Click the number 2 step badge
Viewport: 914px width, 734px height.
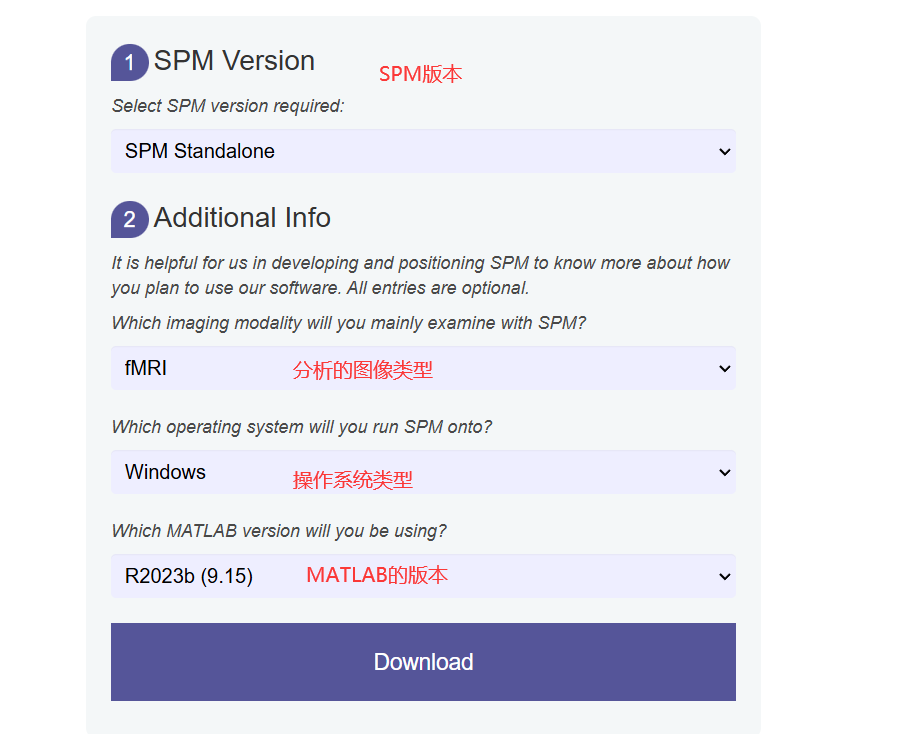pyautogui.click(x=129, y=220)
